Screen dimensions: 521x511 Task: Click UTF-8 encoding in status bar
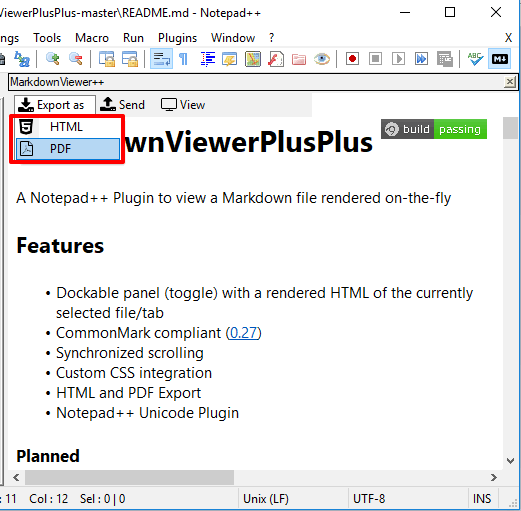pos(369,499)
